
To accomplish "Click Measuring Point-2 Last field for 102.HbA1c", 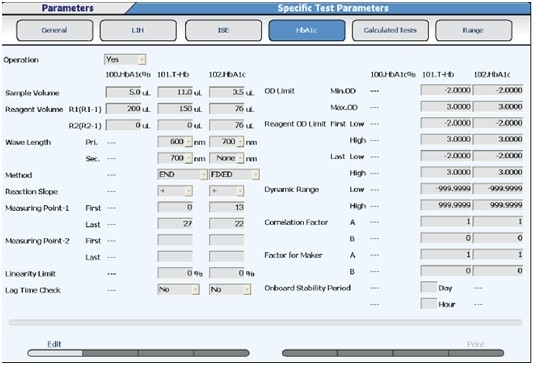I will [227, 256].
